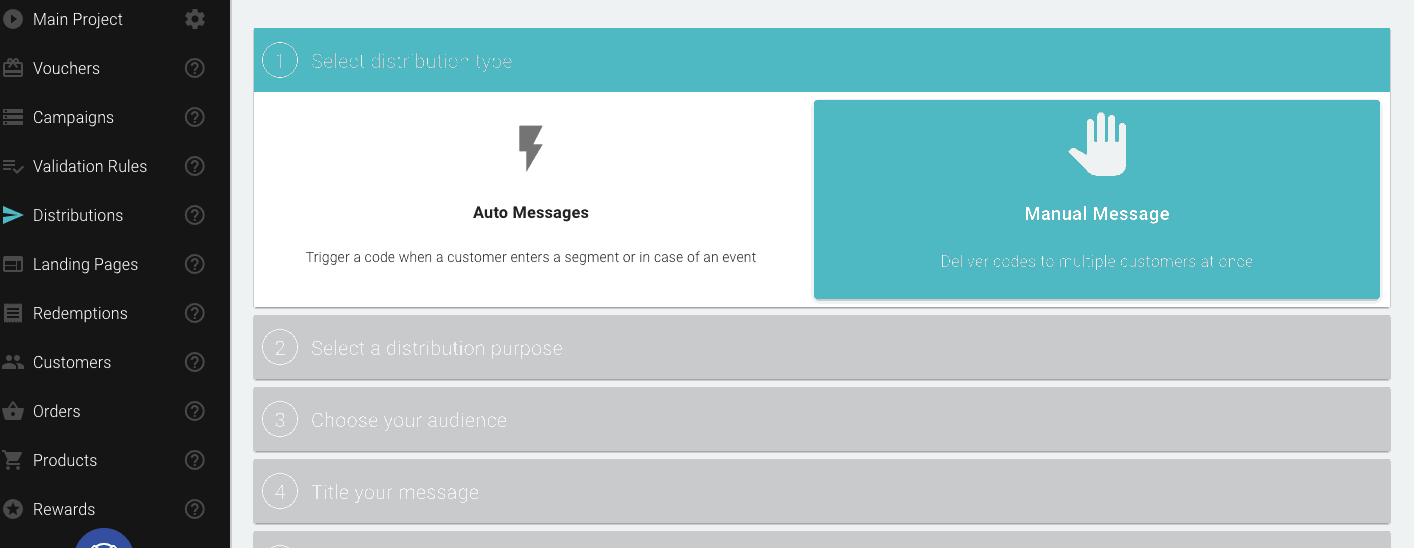The width and height of the screenshot is (1414, 548).
Task: Open Validation Rules in the sidebar
Action: (x=89, y=166)
